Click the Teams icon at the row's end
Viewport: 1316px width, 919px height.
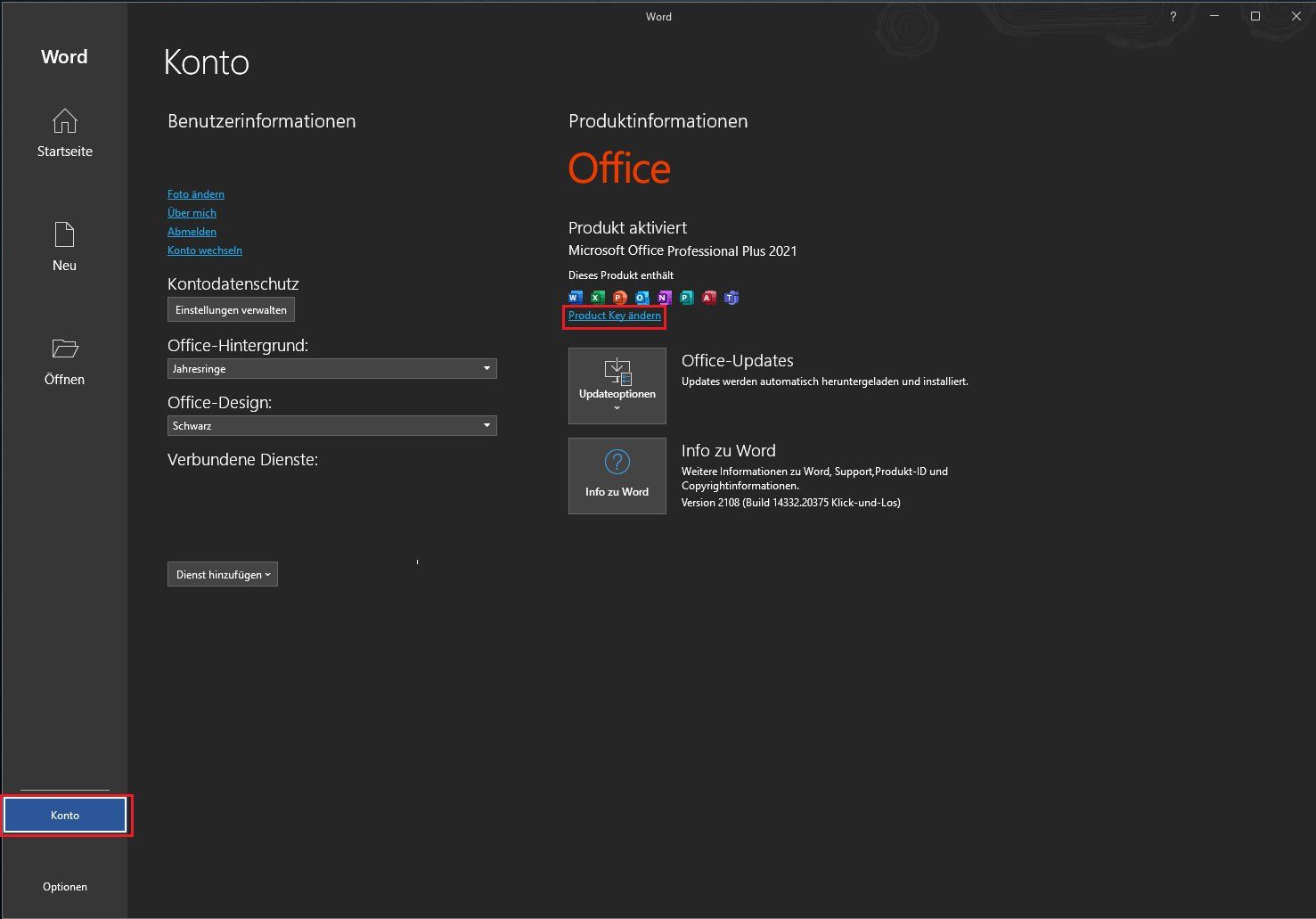pos(731,297)
